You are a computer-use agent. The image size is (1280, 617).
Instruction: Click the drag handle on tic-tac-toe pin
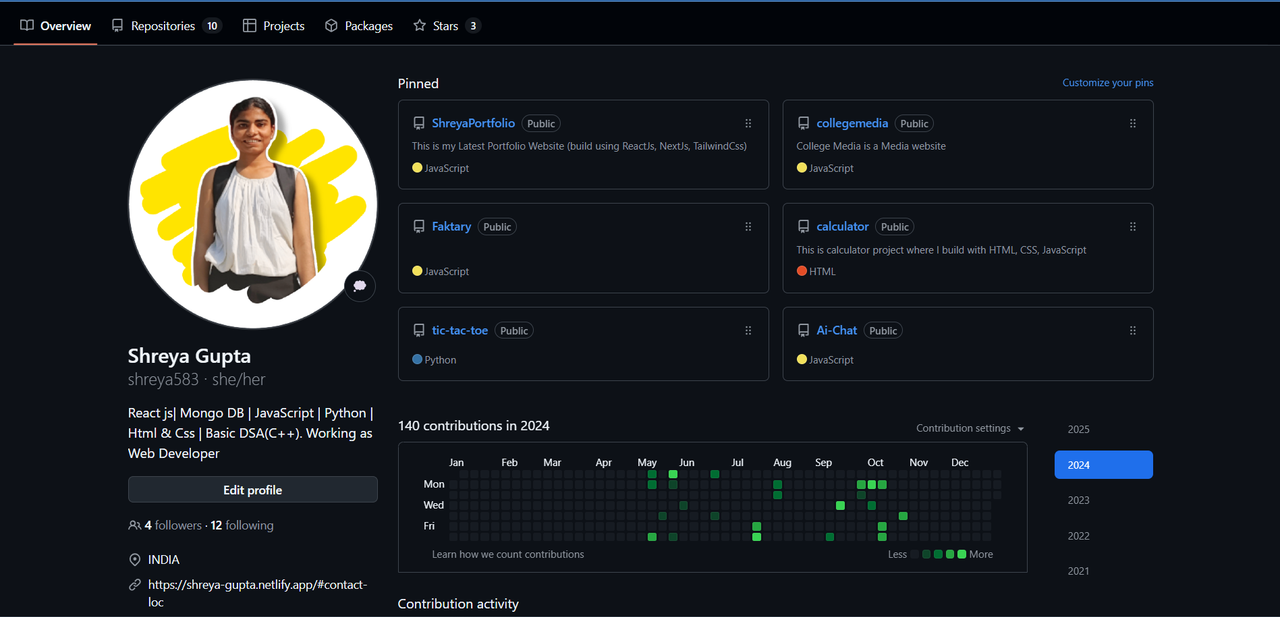[748, 330]
